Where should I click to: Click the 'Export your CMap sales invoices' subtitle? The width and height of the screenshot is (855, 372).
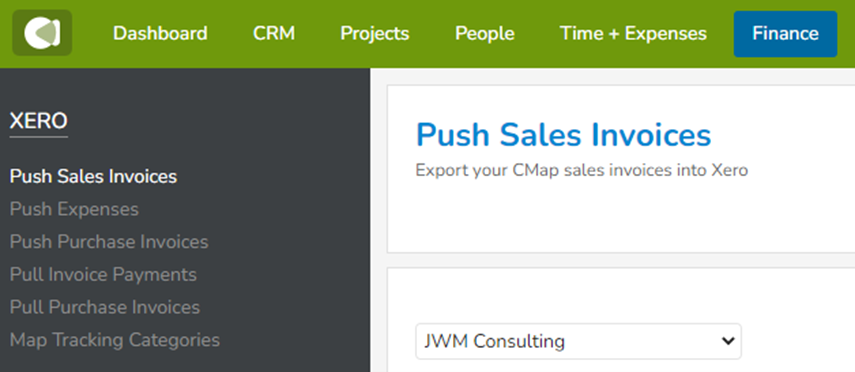[581, 170]
